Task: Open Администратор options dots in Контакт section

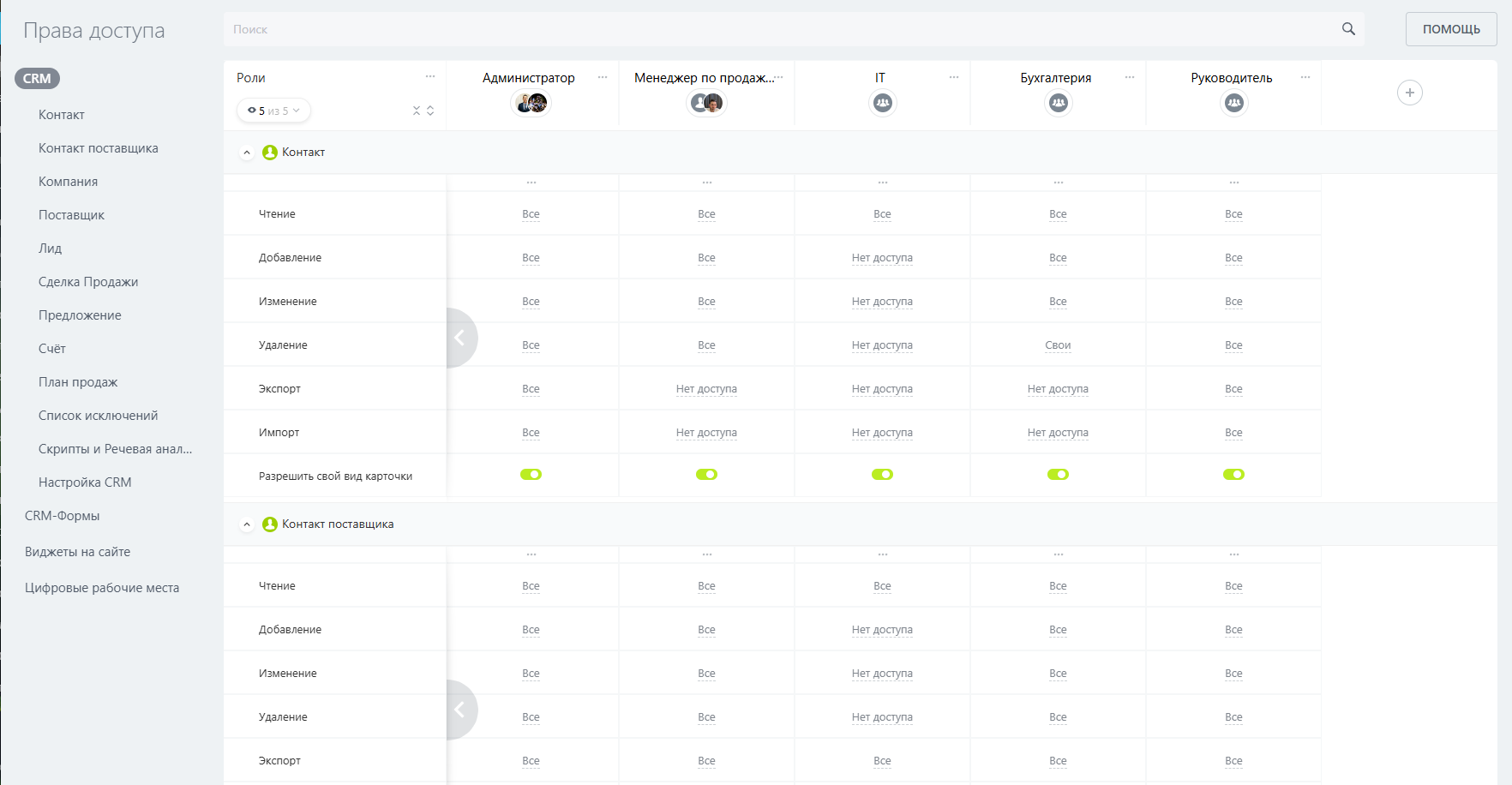Action: pyautogui.click(x=531, y=183)
